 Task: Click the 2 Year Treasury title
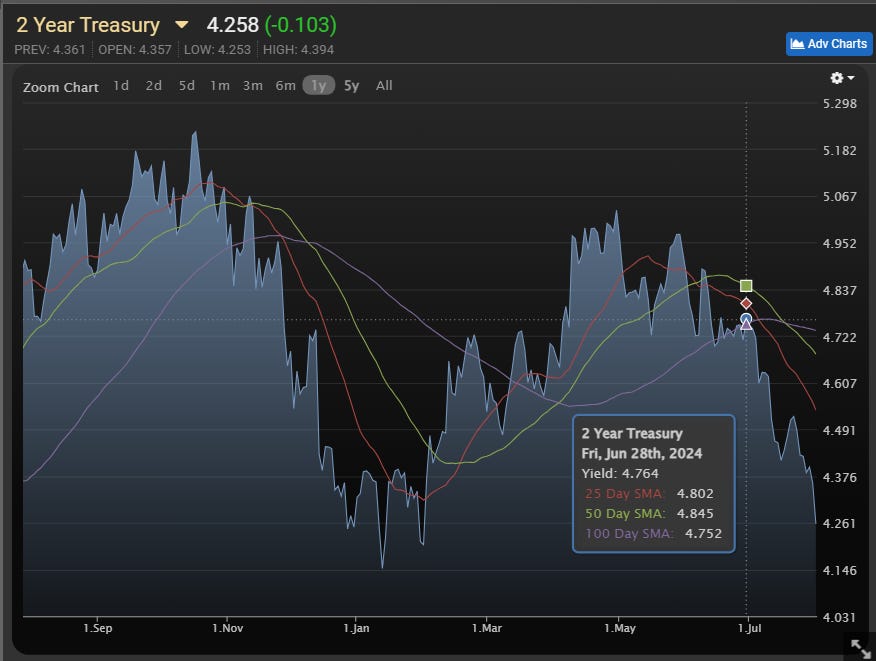(x=88, y=25)
